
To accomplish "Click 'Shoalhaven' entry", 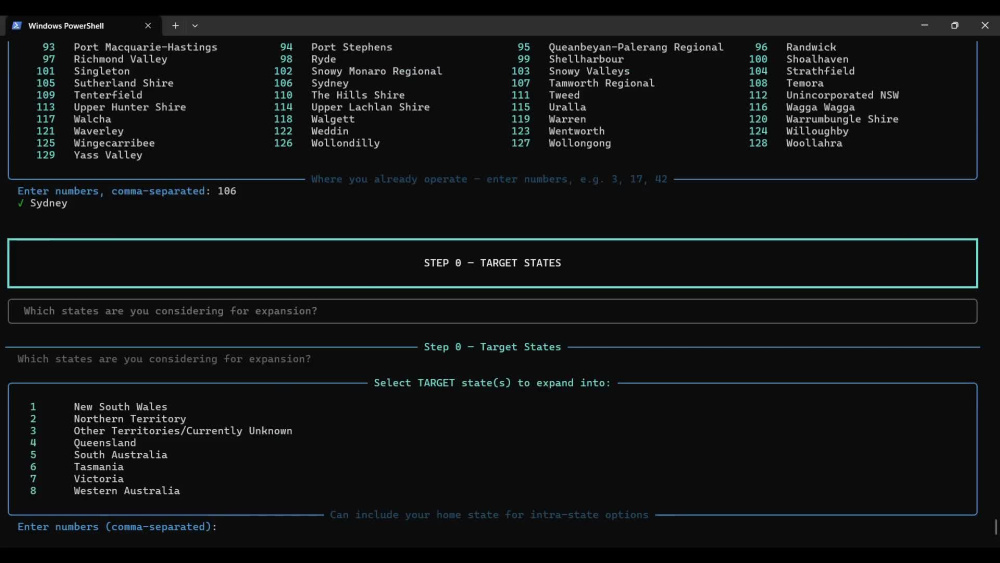I will coord(818,59).
